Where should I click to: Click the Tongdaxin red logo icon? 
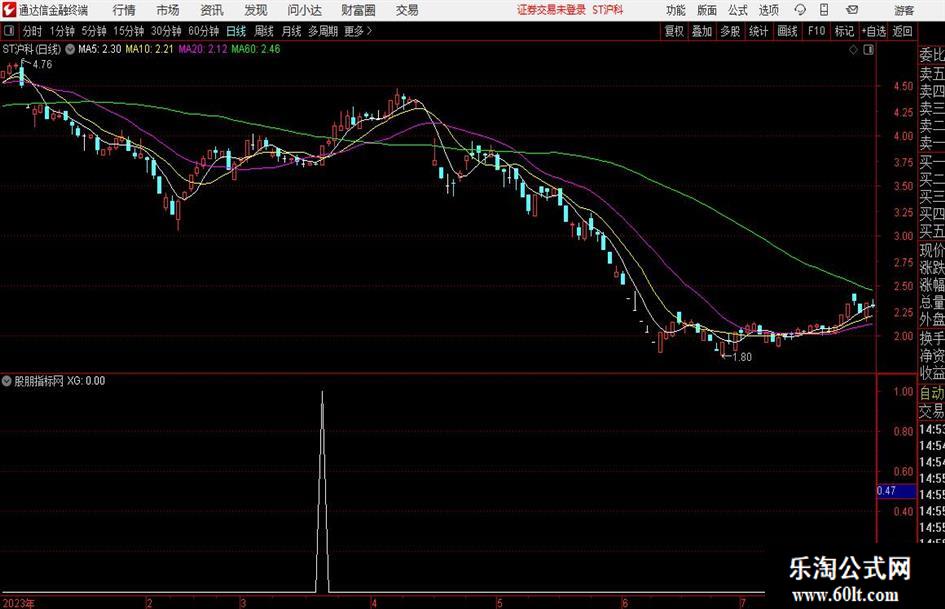(8, 10)
